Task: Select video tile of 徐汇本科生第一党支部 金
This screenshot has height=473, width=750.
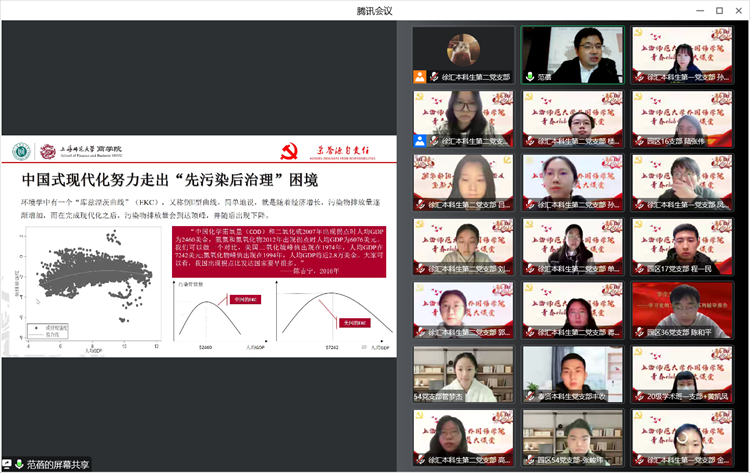Action: pos(682,438)
